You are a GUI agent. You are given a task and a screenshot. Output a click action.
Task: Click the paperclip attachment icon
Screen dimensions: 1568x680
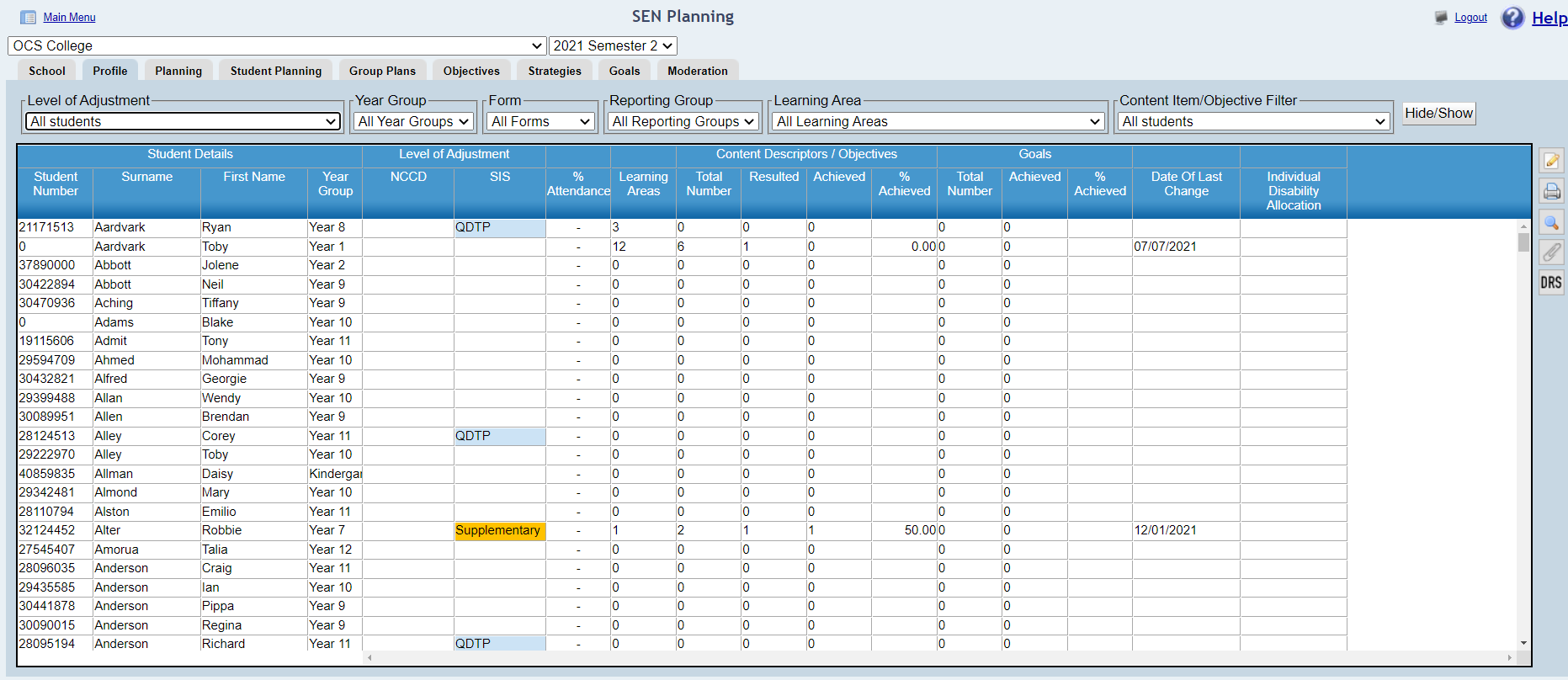1551,252
